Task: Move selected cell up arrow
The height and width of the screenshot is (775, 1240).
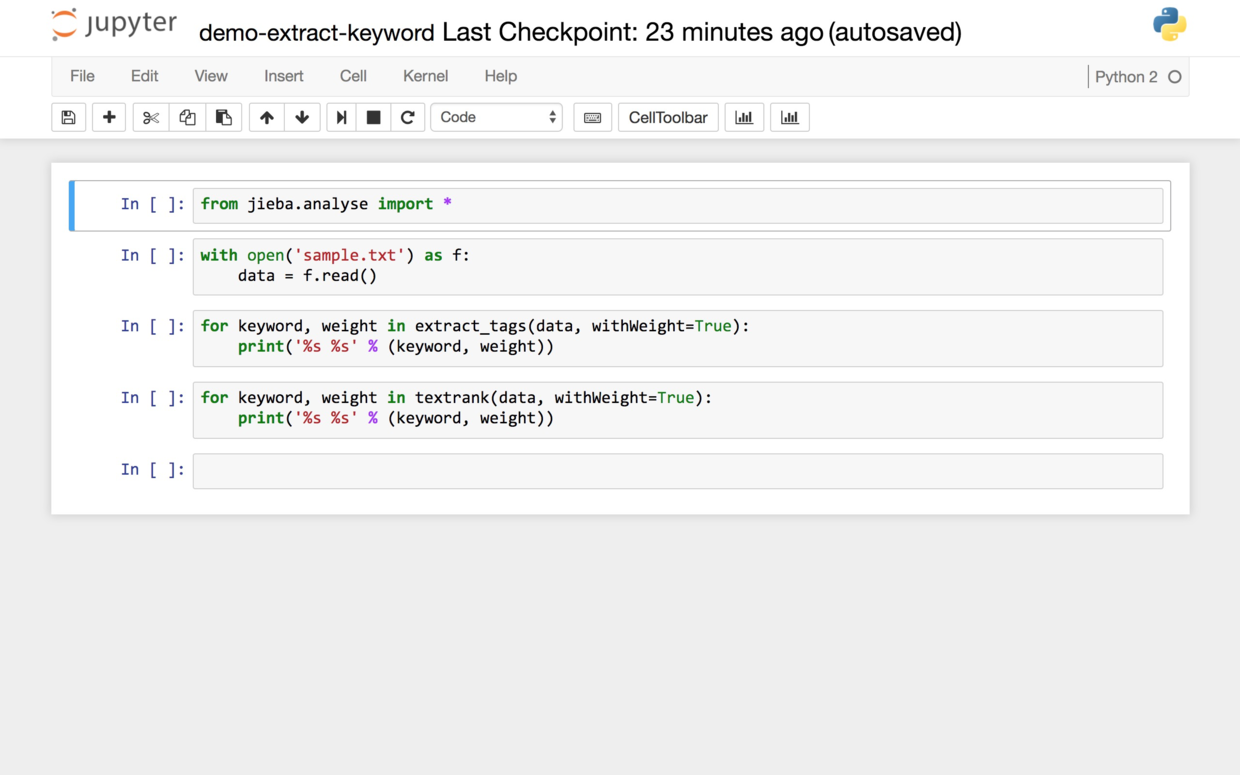Action: pyautogui.click(x=266, y=117)
